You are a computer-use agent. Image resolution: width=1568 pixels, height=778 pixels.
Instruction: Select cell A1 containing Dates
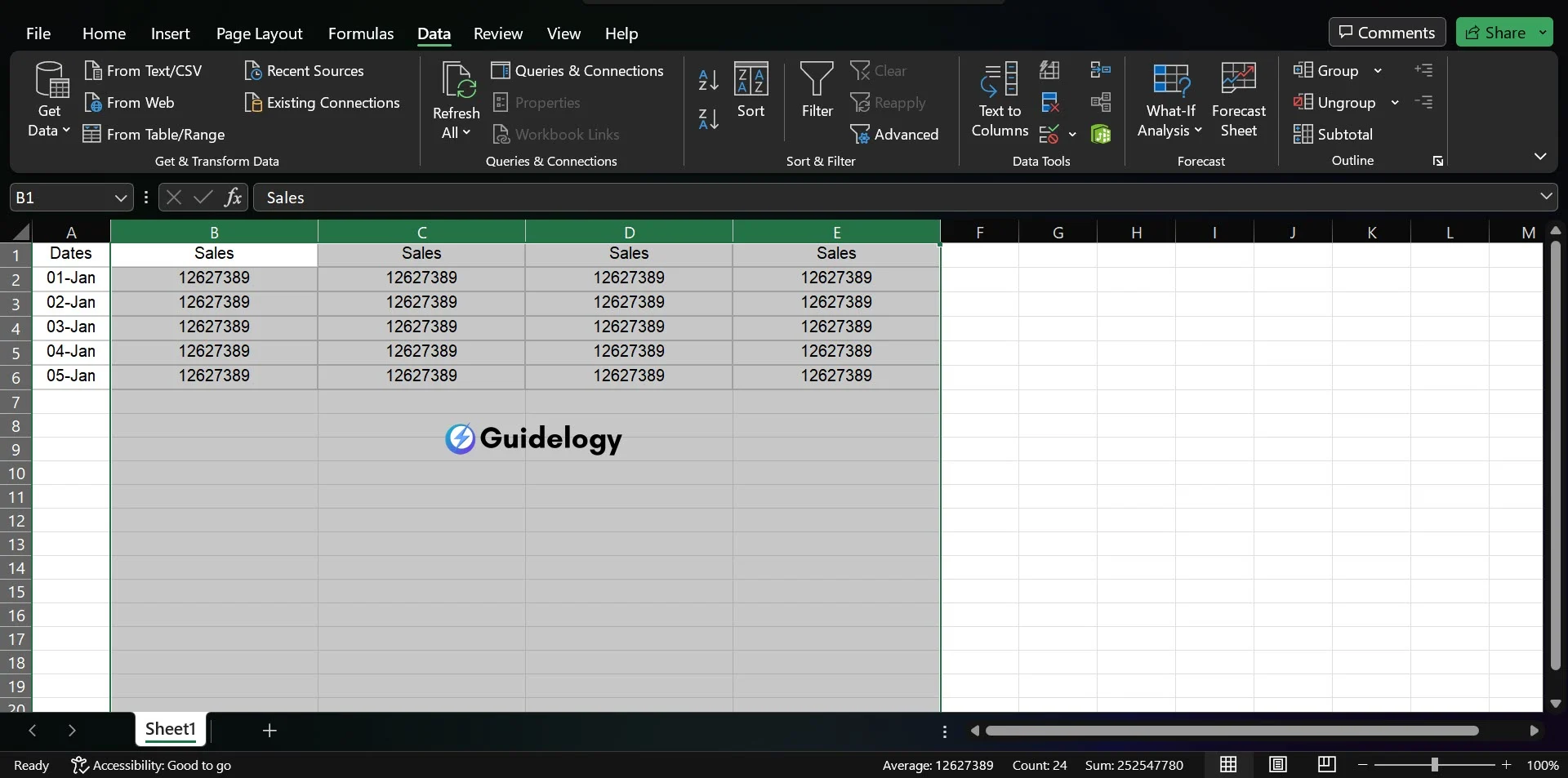click(71, 254)
